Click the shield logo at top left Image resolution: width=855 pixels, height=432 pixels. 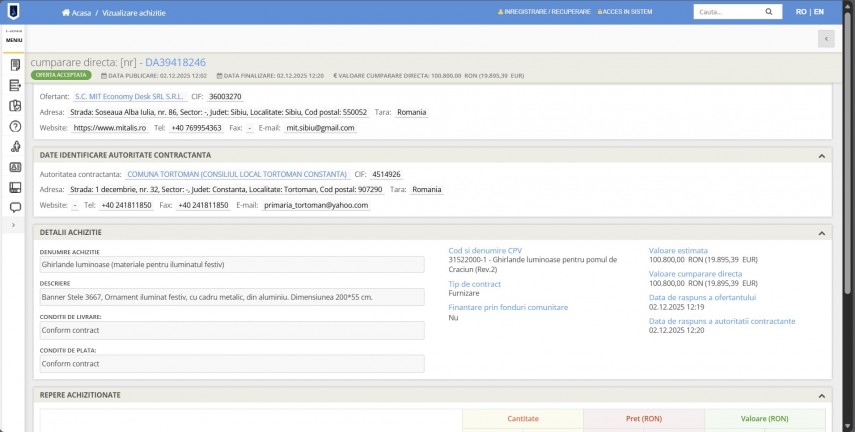pyautogui.click(x=14, y=12)
